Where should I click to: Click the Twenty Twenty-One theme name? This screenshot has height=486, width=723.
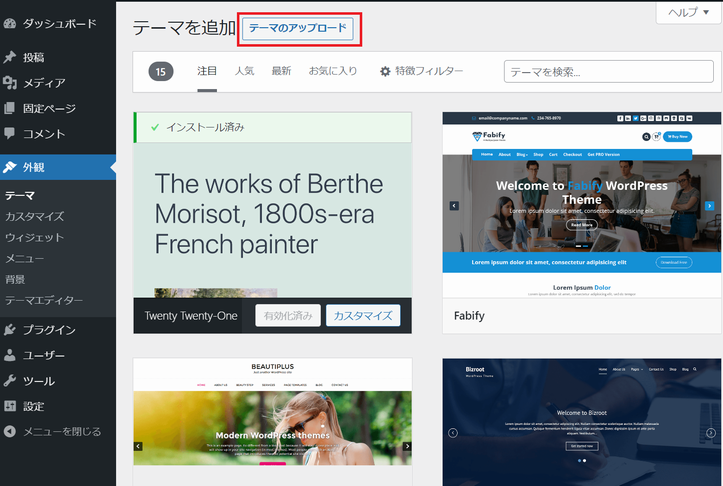tap(190, 316)
